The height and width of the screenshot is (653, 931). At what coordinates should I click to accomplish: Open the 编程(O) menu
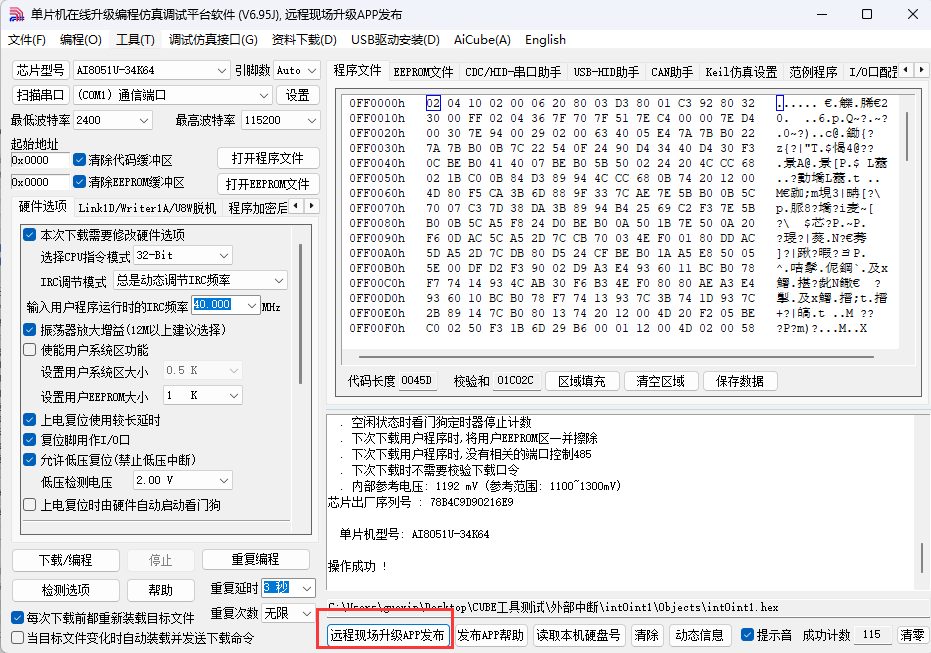tap(81, 40)
